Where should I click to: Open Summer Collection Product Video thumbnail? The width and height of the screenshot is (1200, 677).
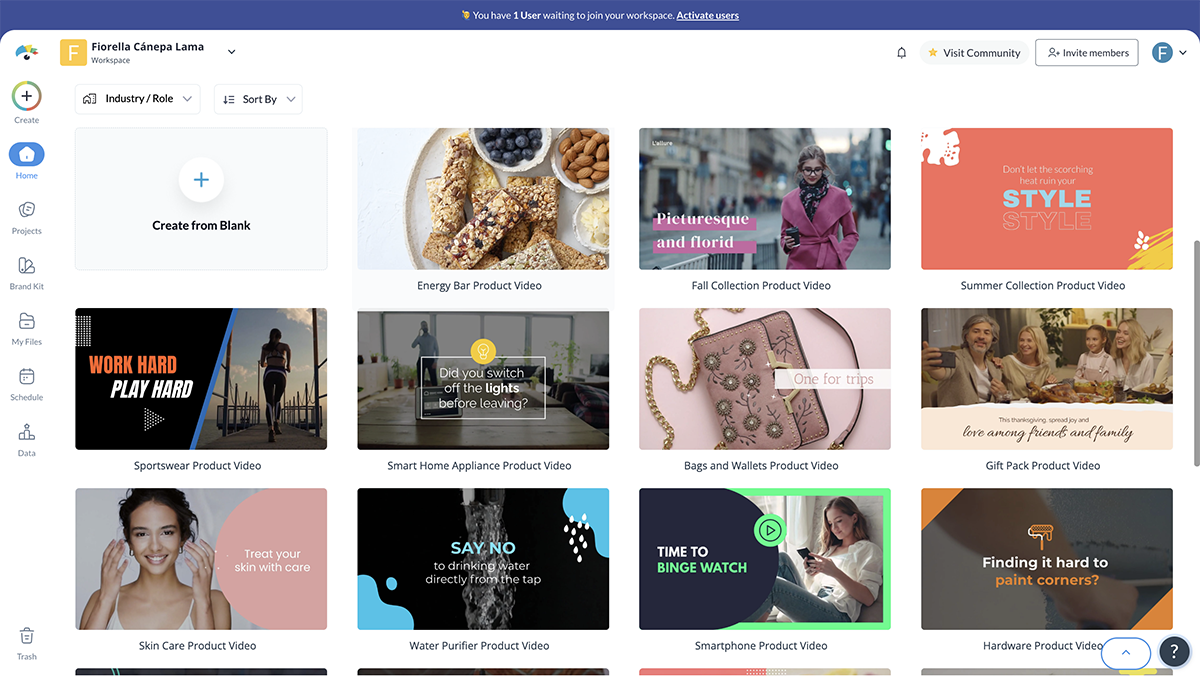point(1047,199)
